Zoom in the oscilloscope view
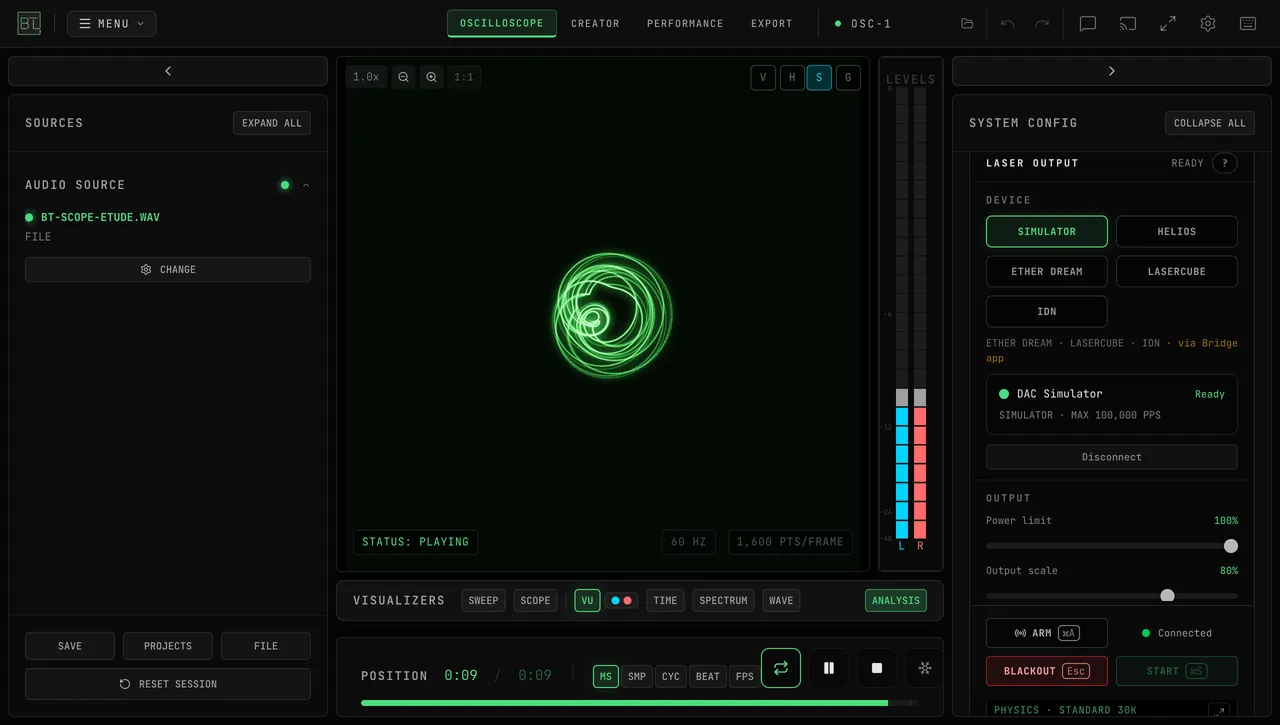The height and width of the screenshot is (725, 1280). pos(431,77)
